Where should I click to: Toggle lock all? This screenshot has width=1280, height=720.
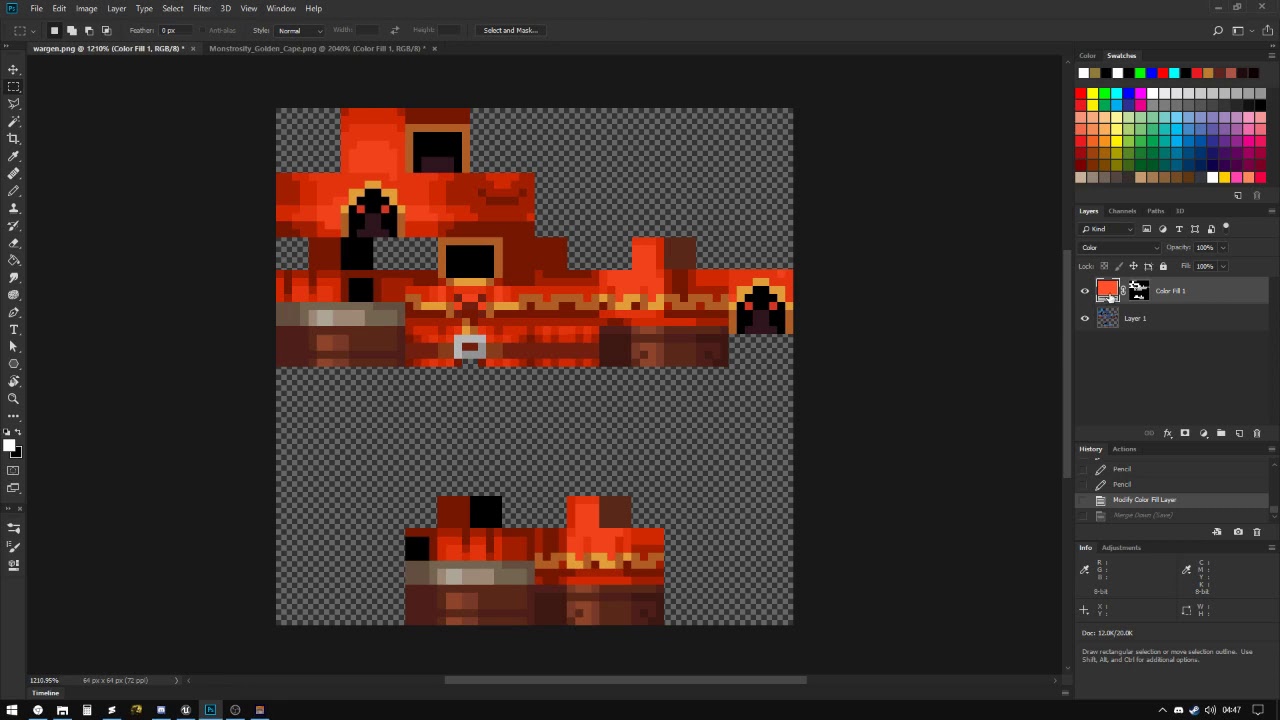pyautogui.click(x=1163, y=266)
